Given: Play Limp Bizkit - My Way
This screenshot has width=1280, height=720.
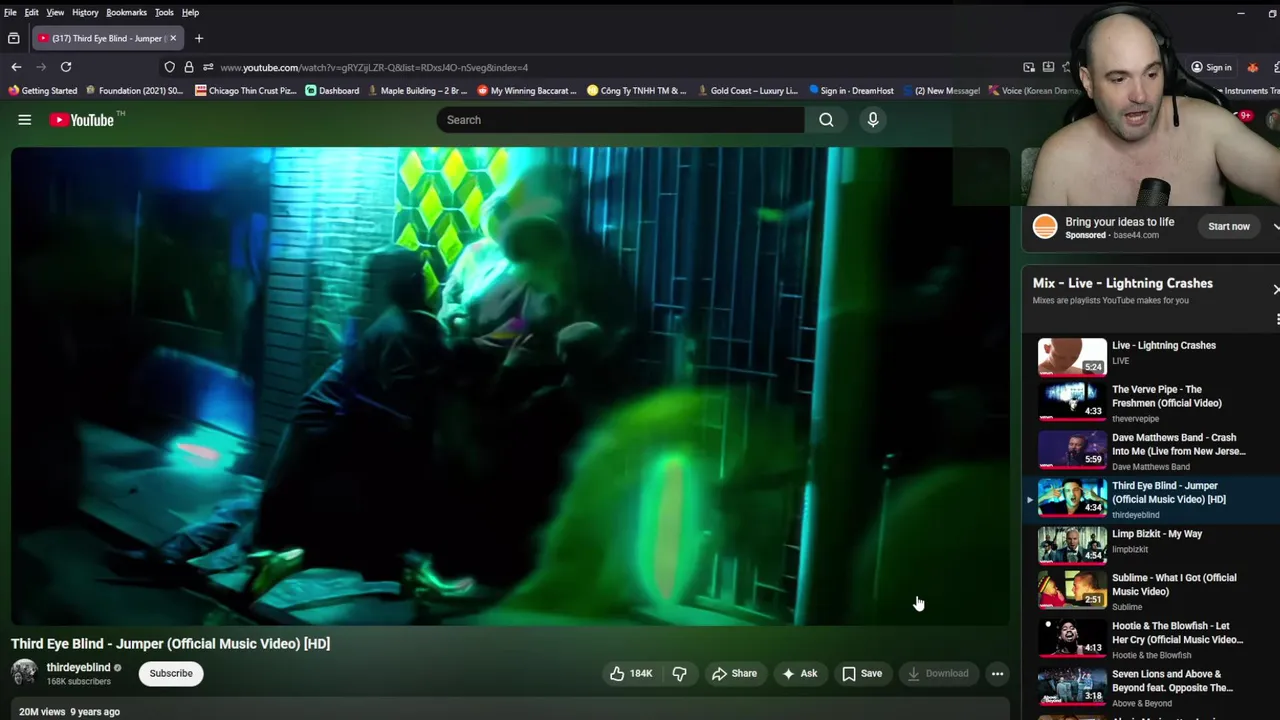Looking at the screenshot, I should 1150,546.
